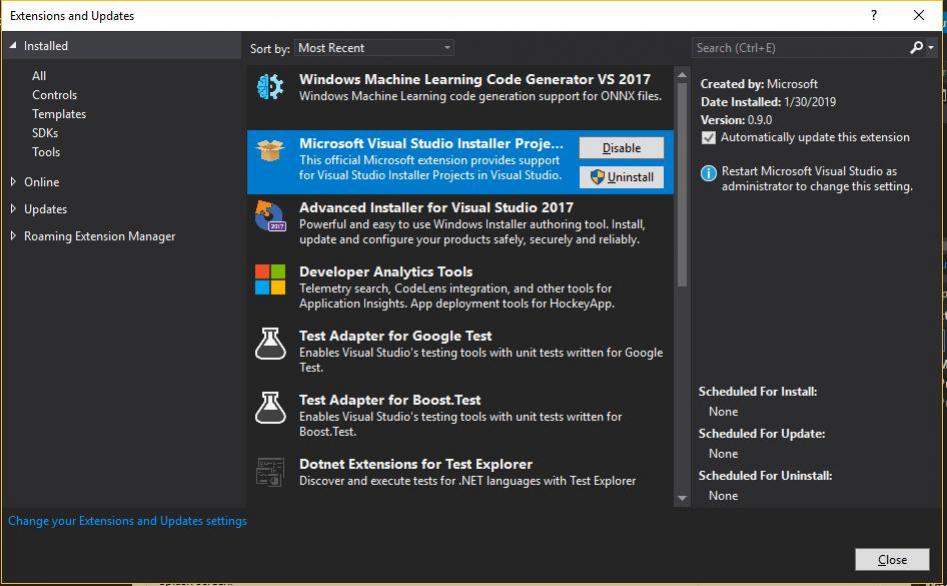Open search options dropdown arrow
Viewport: 947px width, 586px height.
click(x=931, y=47)
